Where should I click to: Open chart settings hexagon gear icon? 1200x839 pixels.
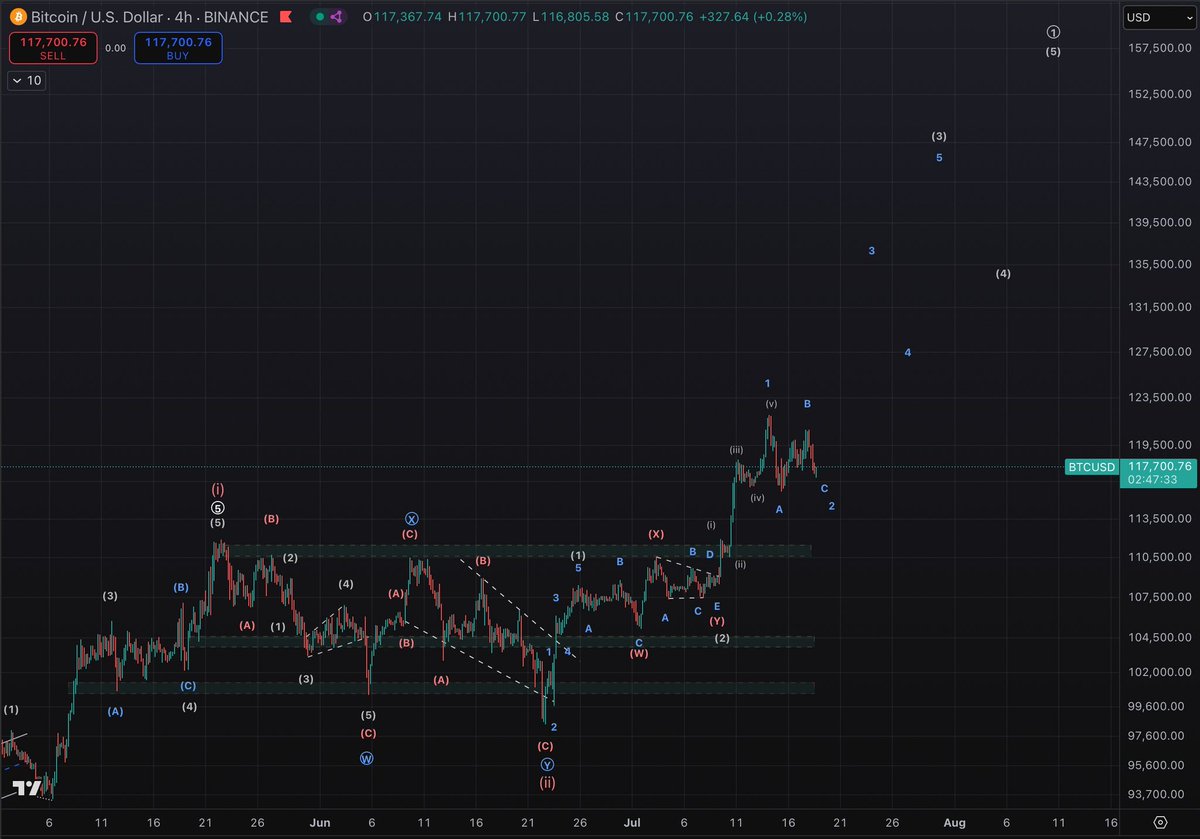pos(1159,822)
